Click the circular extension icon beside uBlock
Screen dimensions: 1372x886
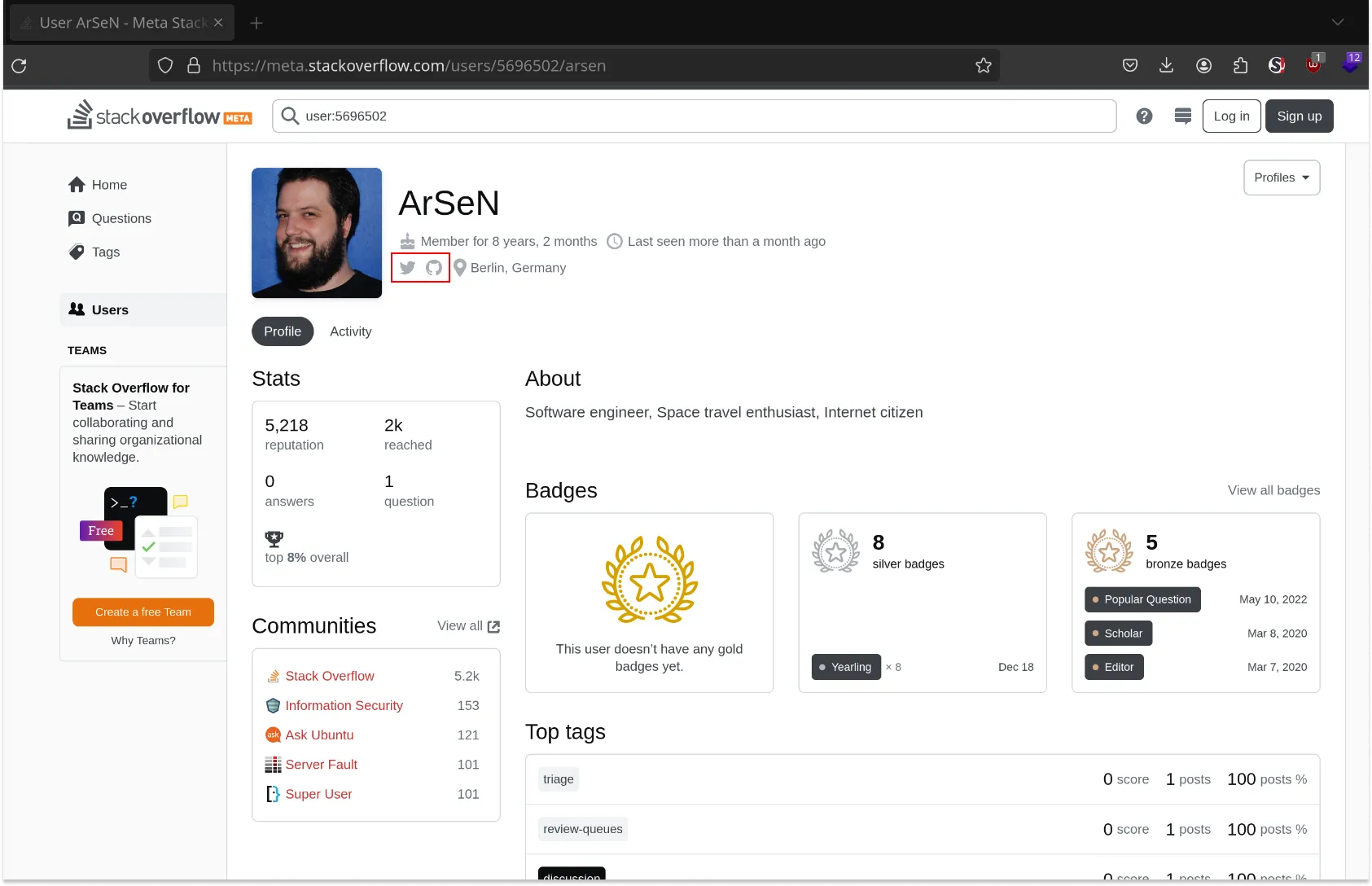[1277, 66]
